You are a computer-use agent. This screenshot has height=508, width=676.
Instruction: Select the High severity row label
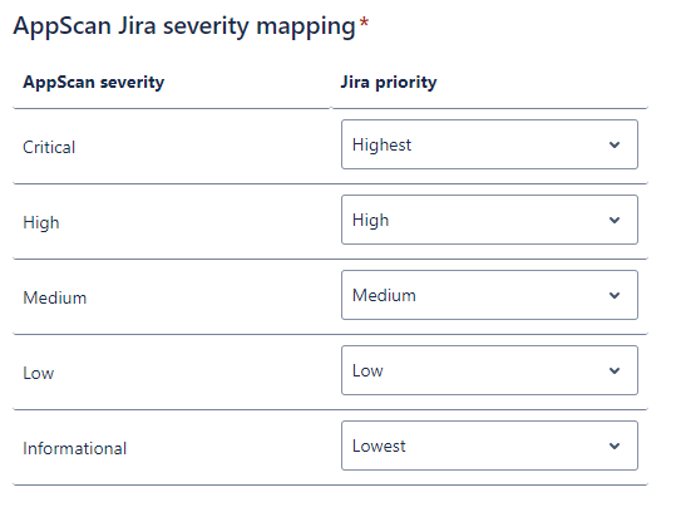click(x=41, y=222)
